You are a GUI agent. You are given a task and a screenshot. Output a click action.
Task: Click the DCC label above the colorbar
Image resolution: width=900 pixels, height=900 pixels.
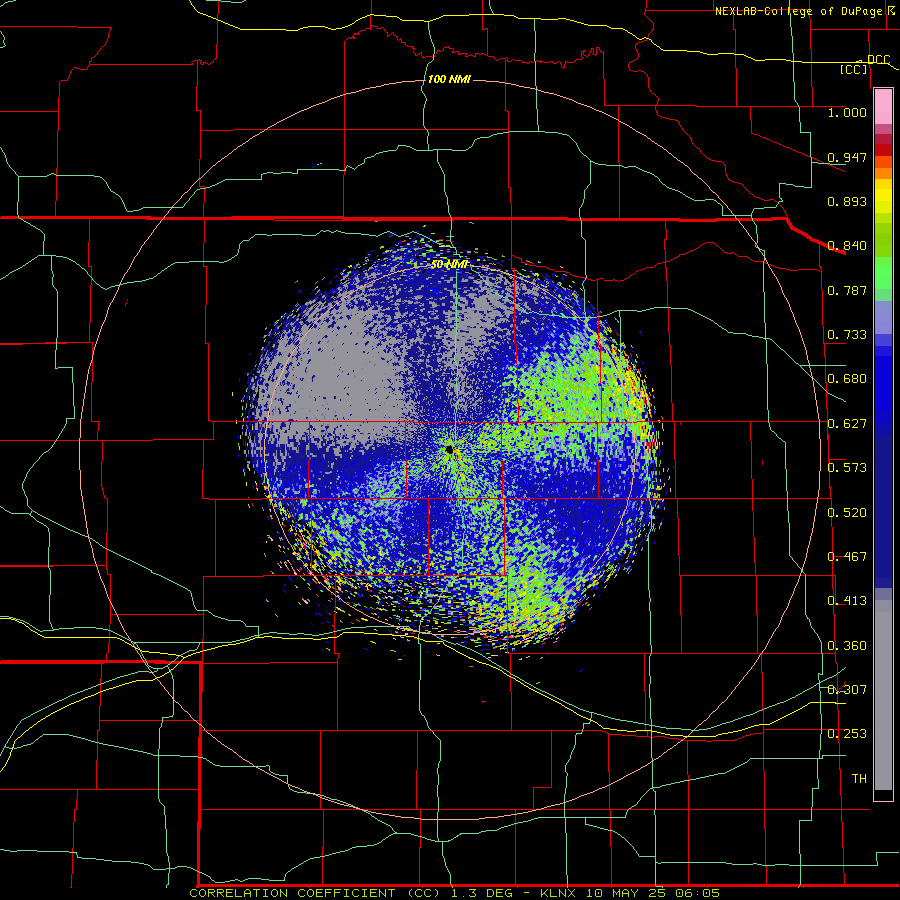coord(878,60)
